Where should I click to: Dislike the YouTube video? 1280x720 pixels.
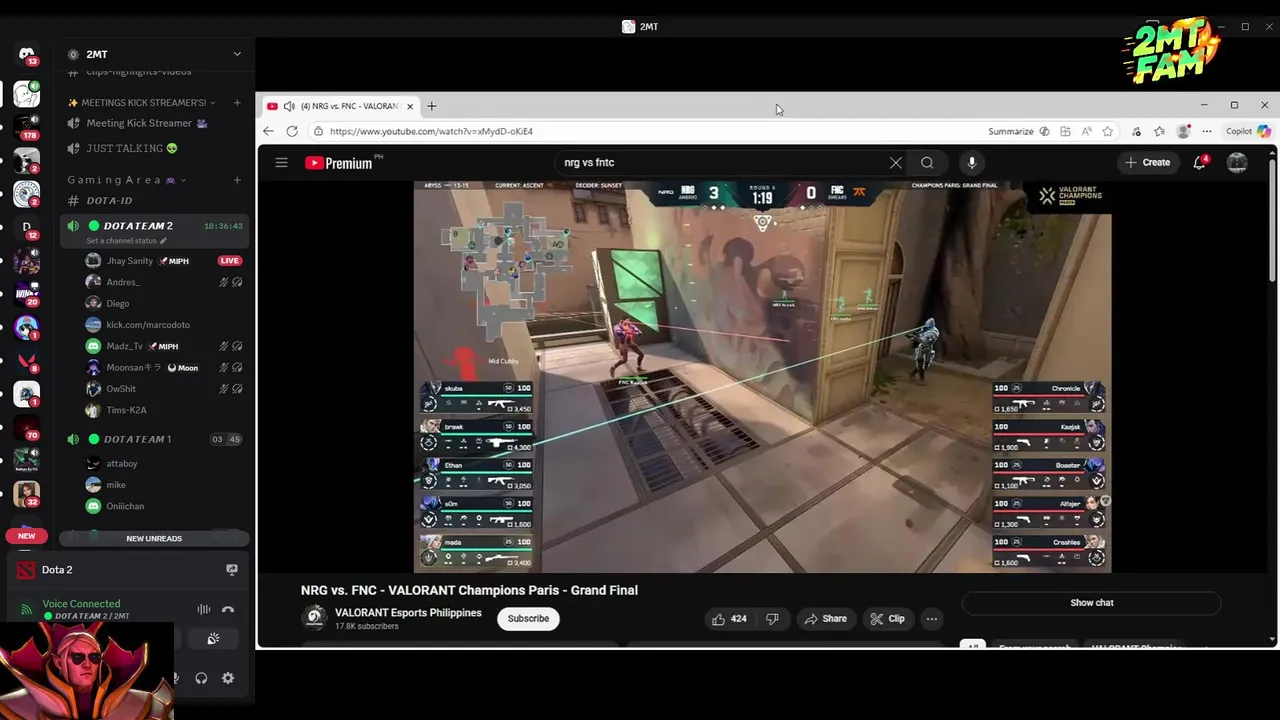[772, 619]
